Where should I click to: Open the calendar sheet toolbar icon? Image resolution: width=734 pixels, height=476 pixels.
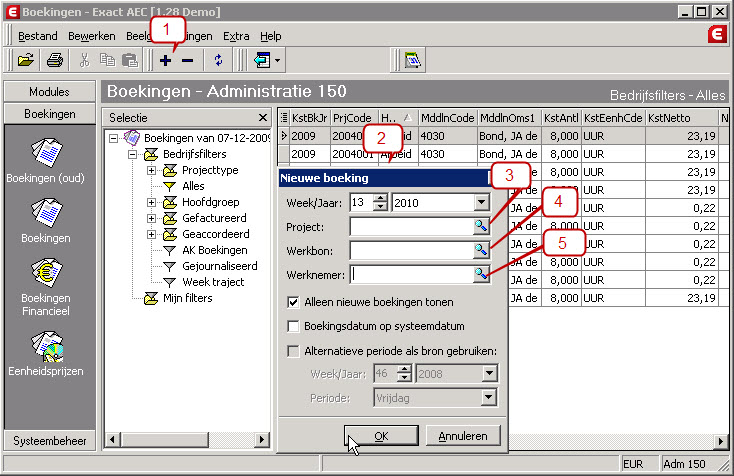pos(412,60)
